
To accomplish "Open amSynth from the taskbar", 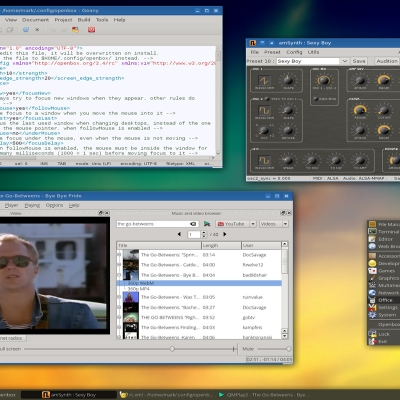I will (x=70, y=395).
